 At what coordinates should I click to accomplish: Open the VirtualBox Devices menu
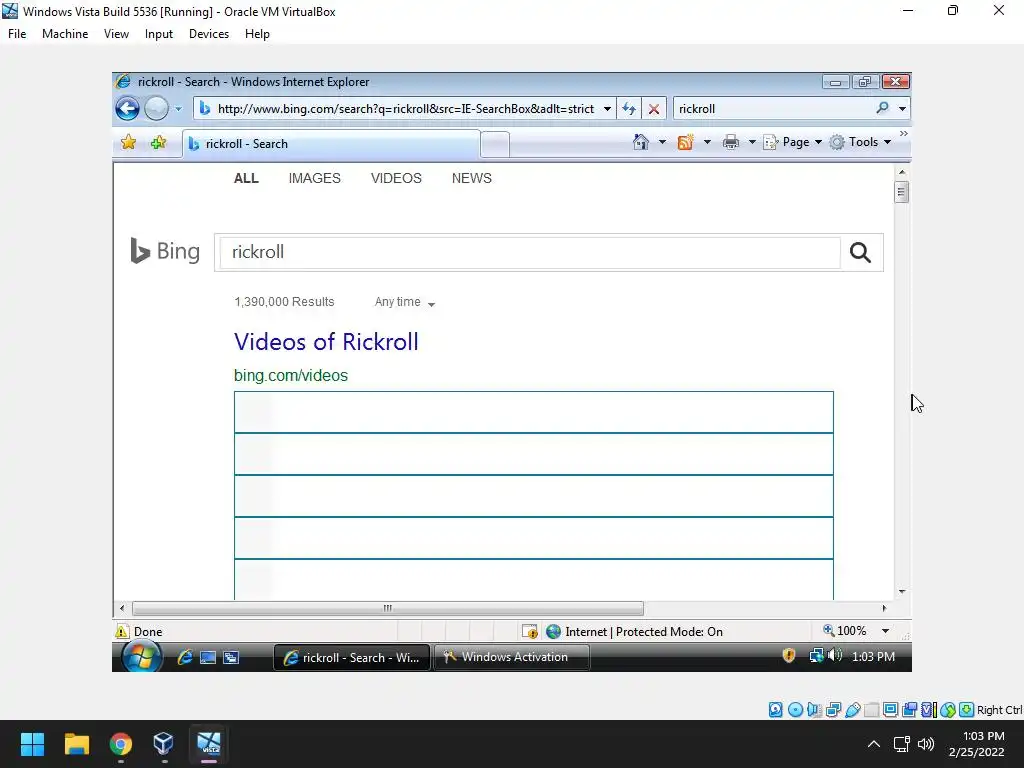(209, 34)
